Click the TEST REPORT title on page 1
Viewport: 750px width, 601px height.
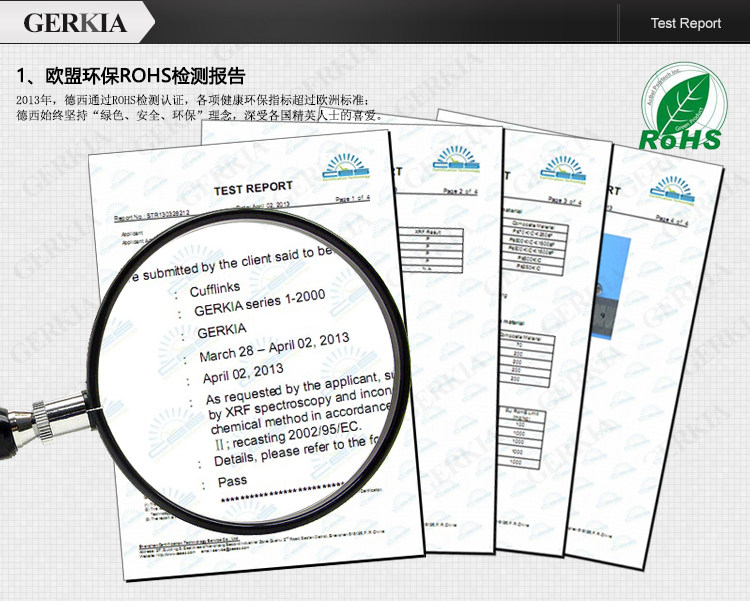pos(253,188)
